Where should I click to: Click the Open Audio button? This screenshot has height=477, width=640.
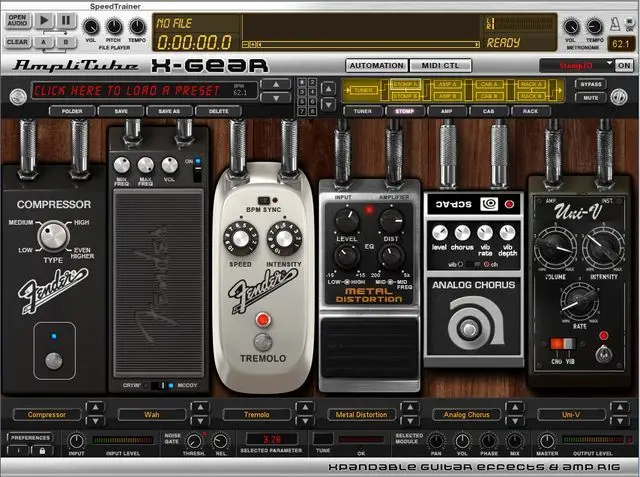[x=18, y=20]
